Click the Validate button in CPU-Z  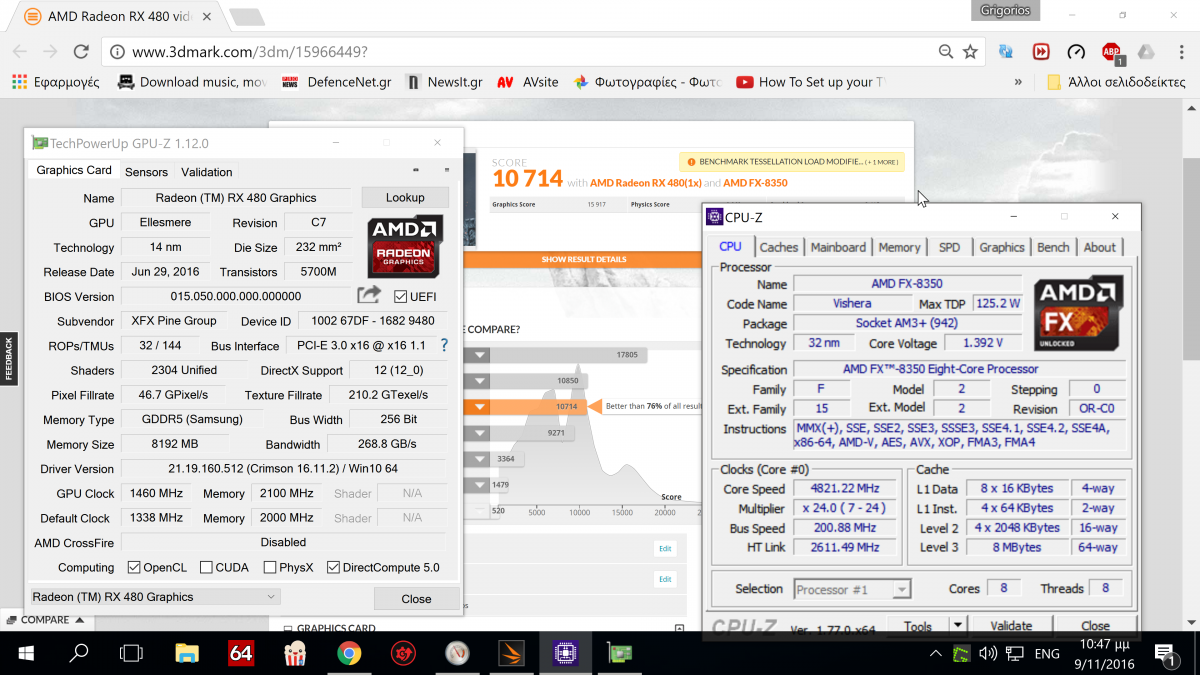[x=1011, y=626]
